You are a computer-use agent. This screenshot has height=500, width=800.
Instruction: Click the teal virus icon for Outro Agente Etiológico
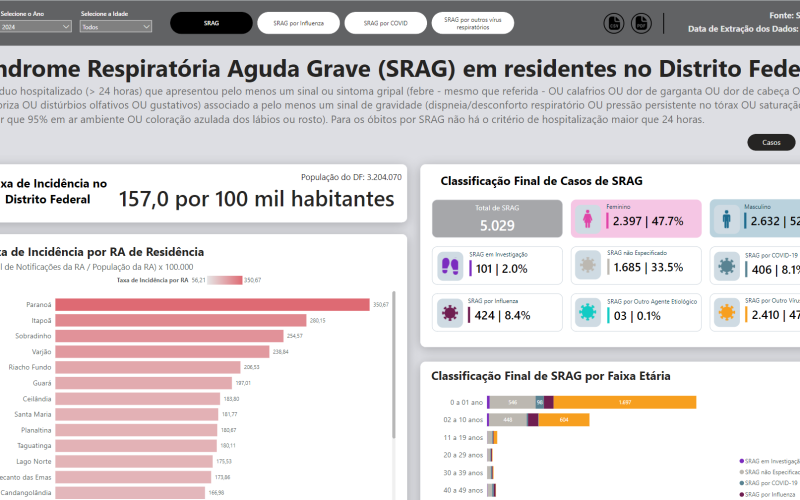point(588,312)
